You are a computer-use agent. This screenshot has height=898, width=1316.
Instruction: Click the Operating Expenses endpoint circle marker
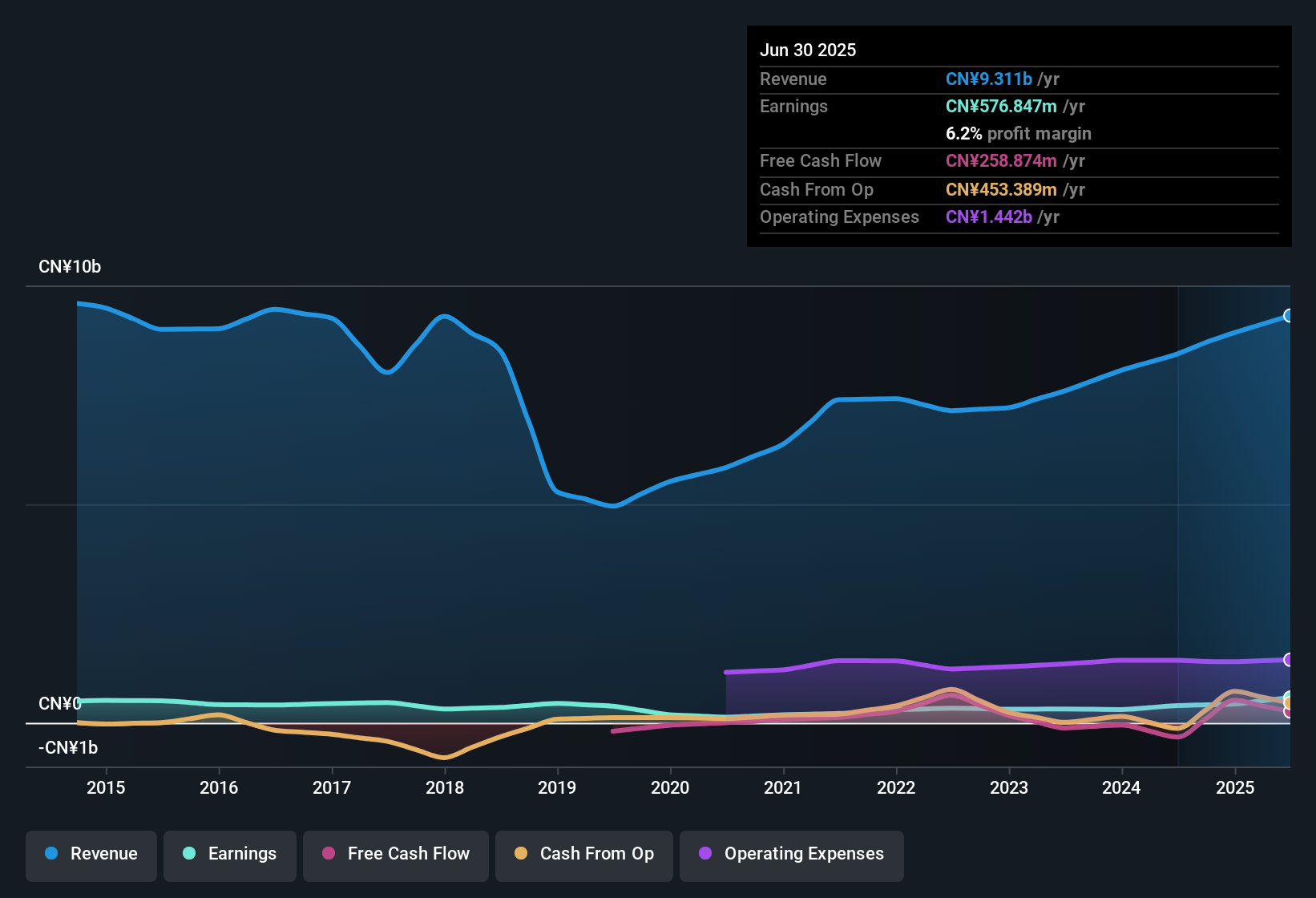(1290, 660)
